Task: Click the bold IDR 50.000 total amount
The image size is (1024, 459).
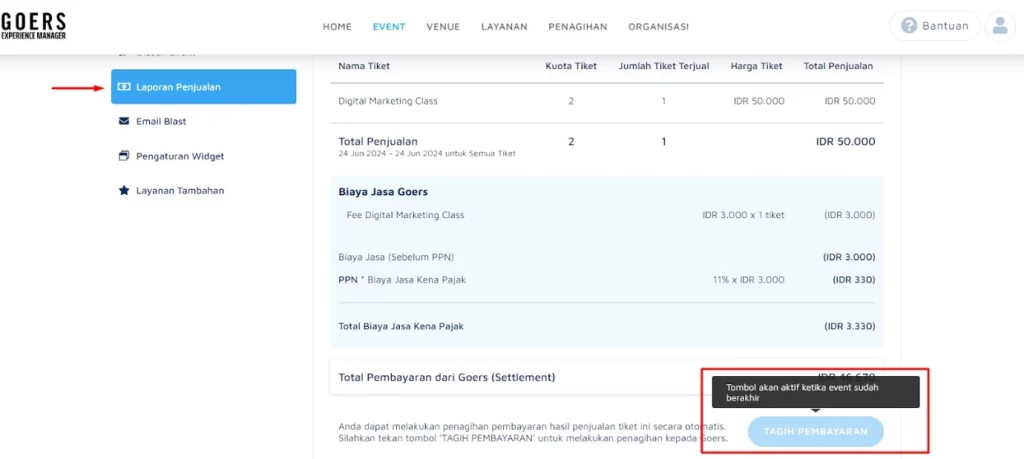Action: 846,141
